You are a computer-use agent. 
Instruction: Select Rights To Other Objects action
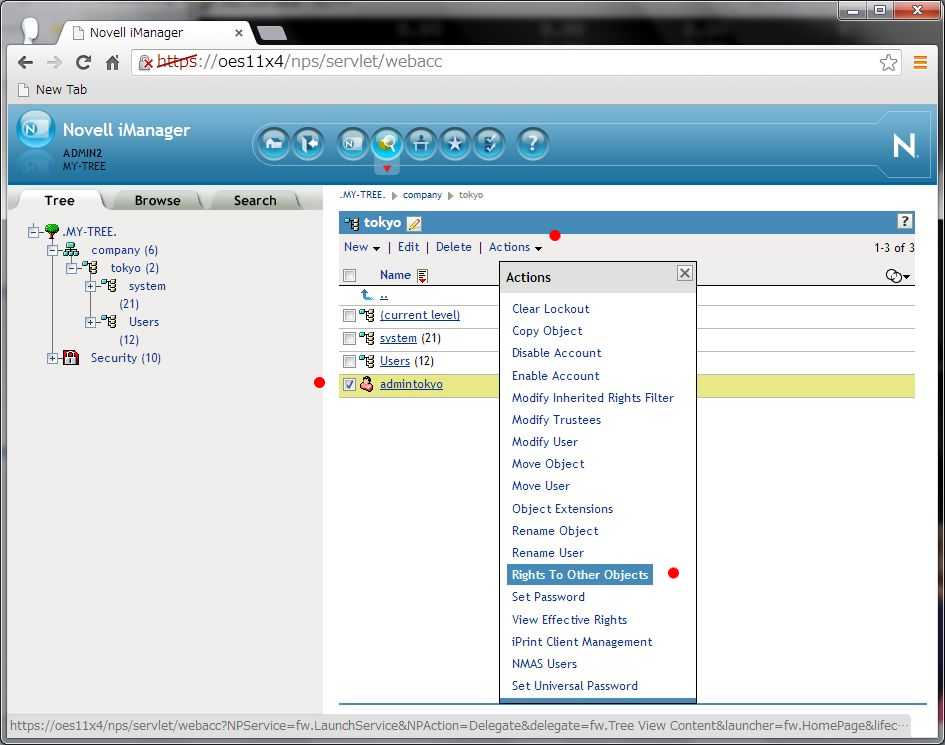click(x=580, y=575)
